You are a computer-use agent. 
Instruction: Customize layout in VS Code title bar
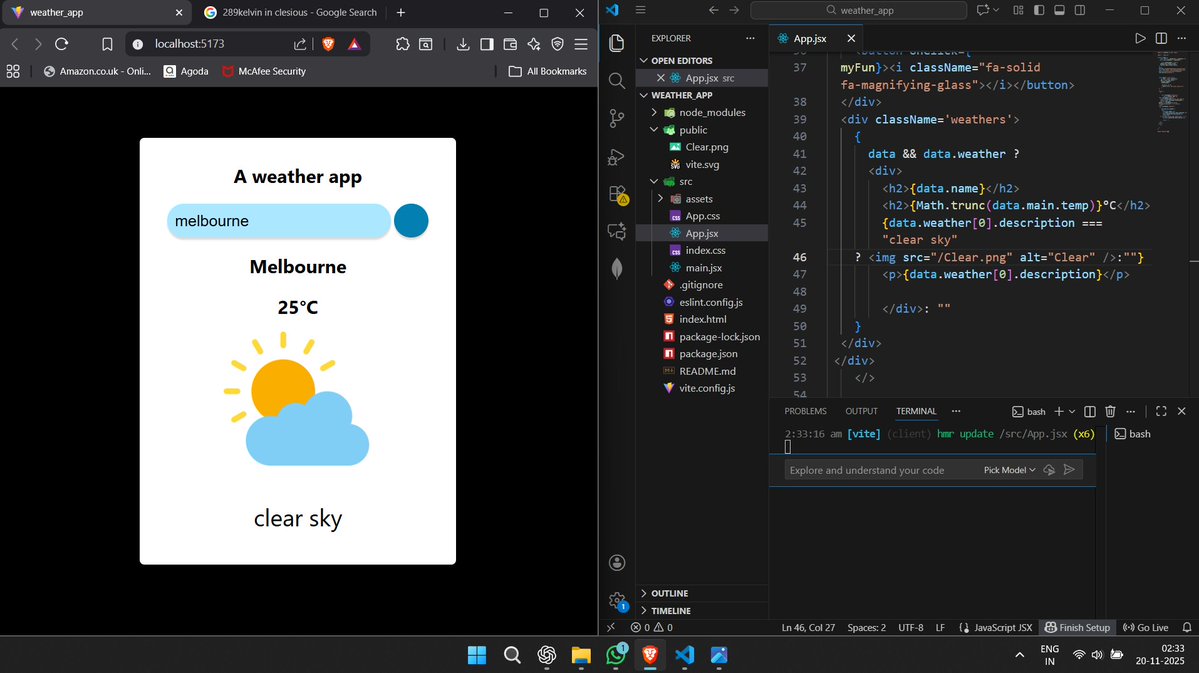pos(1019,10)
